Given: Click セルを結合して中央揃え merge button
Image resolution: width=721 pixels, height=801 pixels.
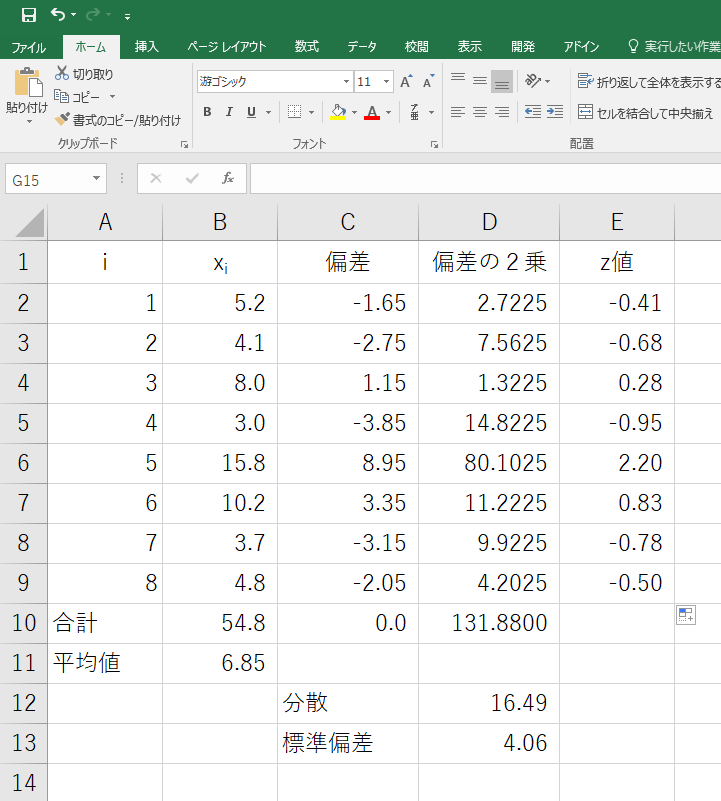Looking at the screenshot, I should pyautogui.click(x=645, y=112).
